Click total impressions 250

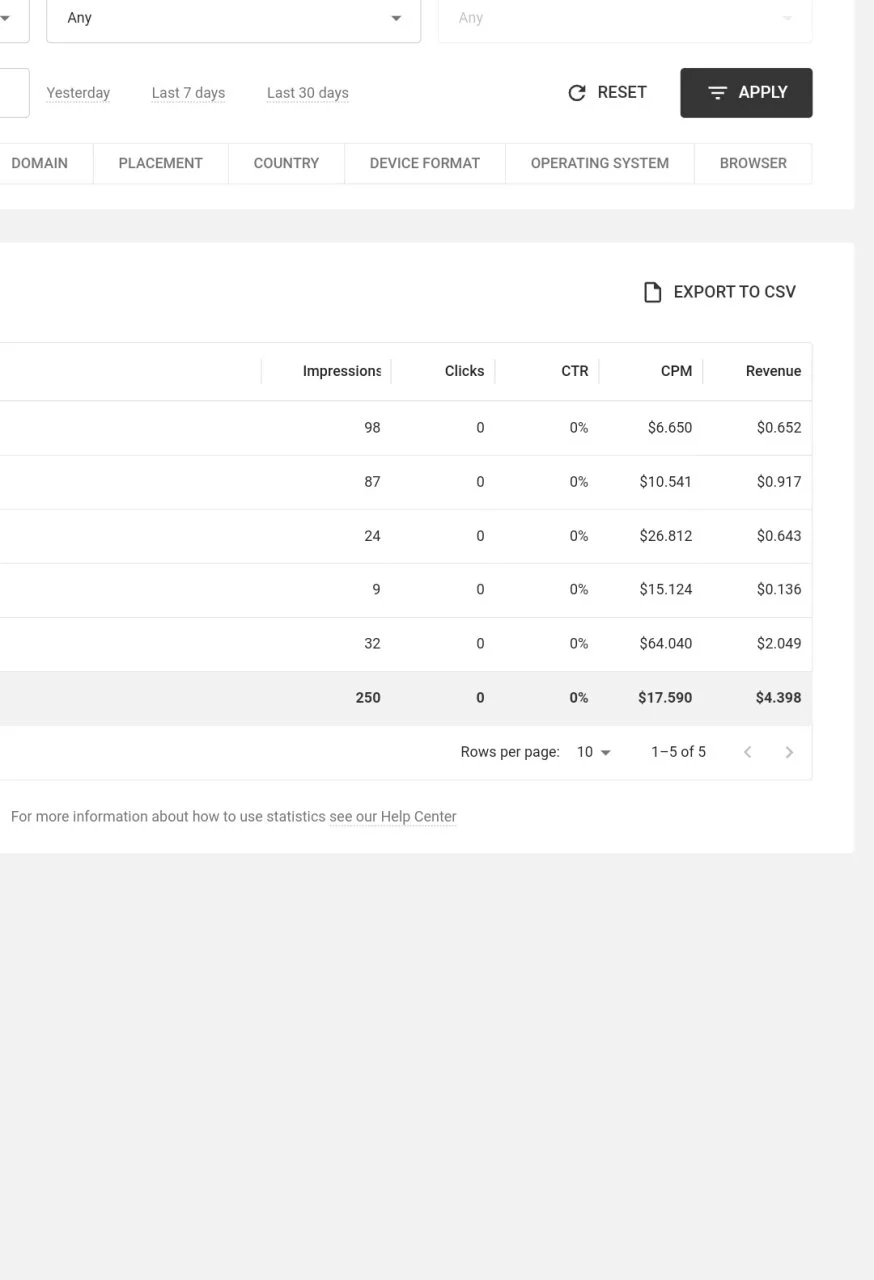coord(368,698)
